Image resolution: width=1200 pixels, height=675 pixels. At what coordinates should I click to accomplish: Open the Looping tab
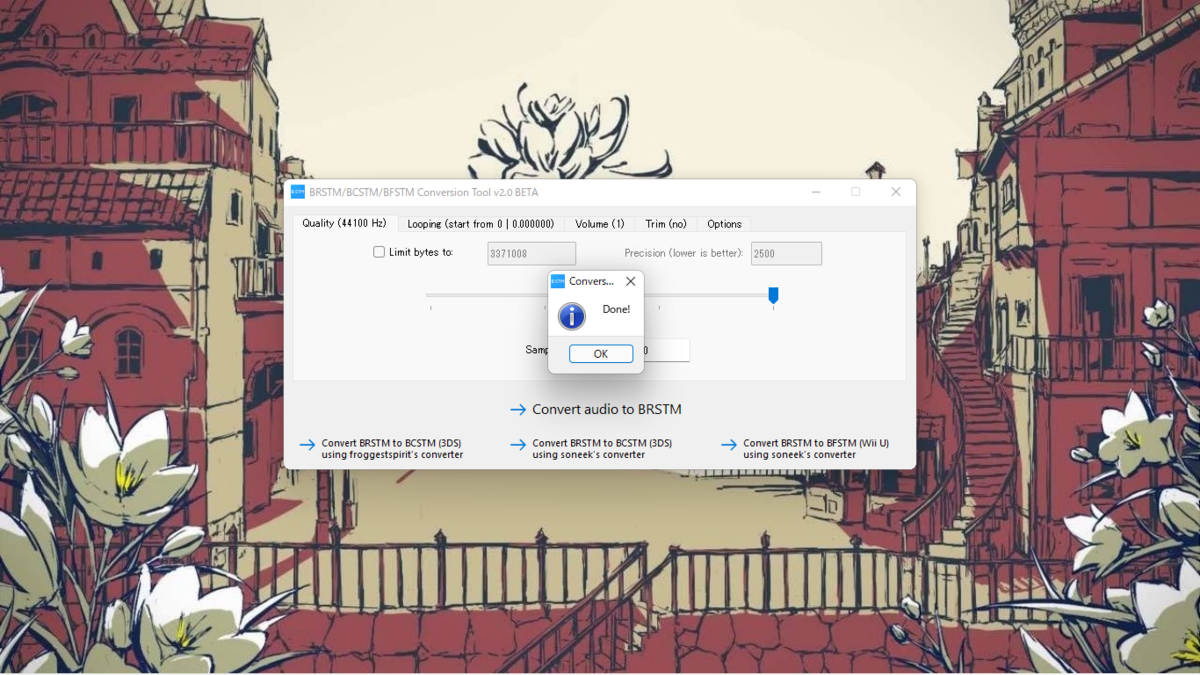click(x=481, y=224)
